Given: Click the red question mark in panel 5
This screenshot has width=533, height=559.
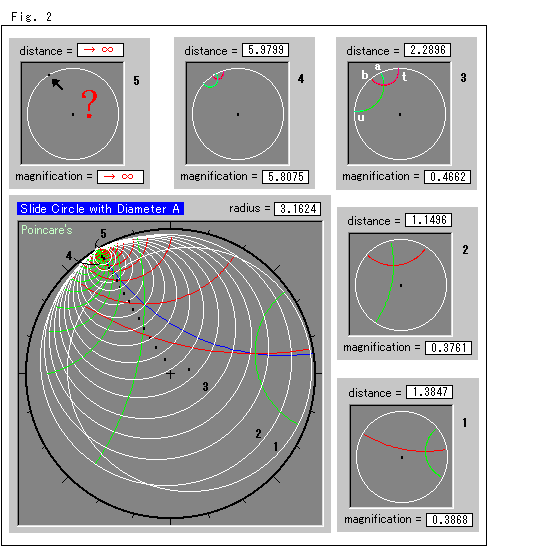Looking at the screenshot, I should [89, 104].
